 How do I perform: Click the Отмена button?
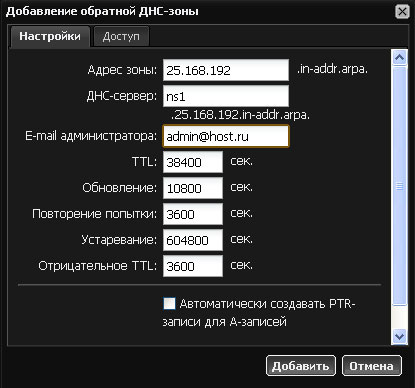coord(372,366)
